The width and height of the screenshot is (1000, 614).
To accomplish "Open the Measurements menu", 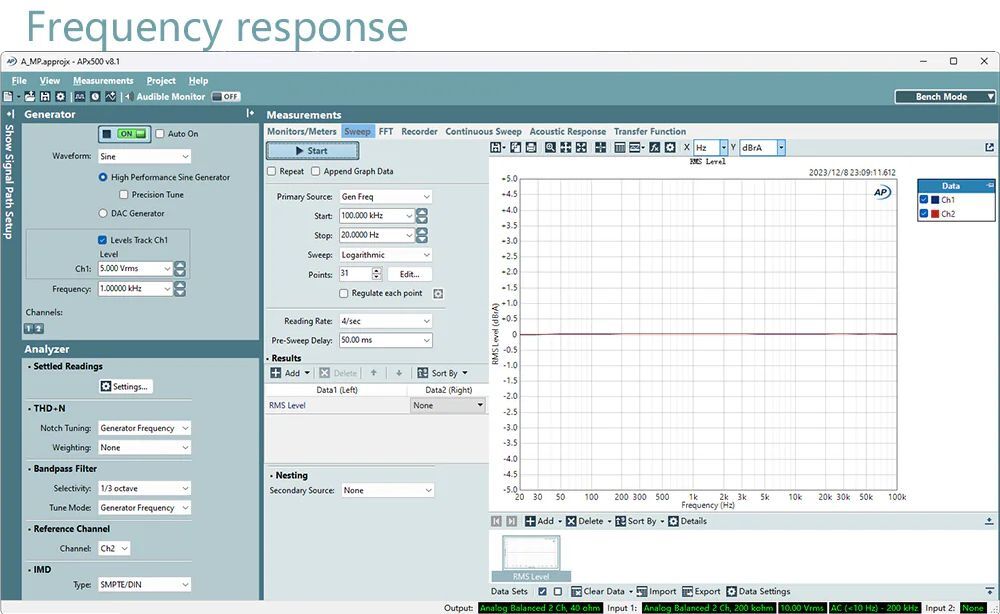I will (x=103, y=81).
